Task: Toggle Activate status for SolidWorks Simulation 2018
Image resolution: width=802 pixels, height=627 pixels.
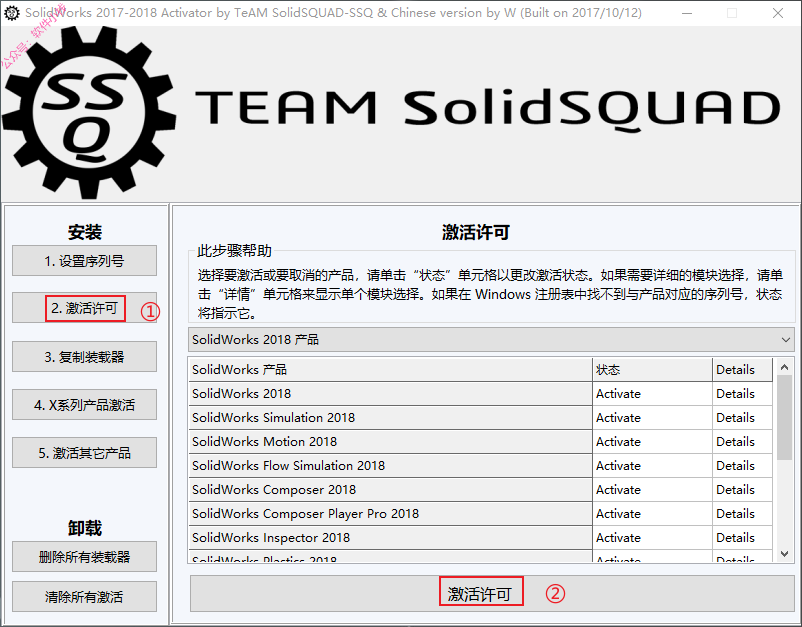Action: tap(652, 418)
